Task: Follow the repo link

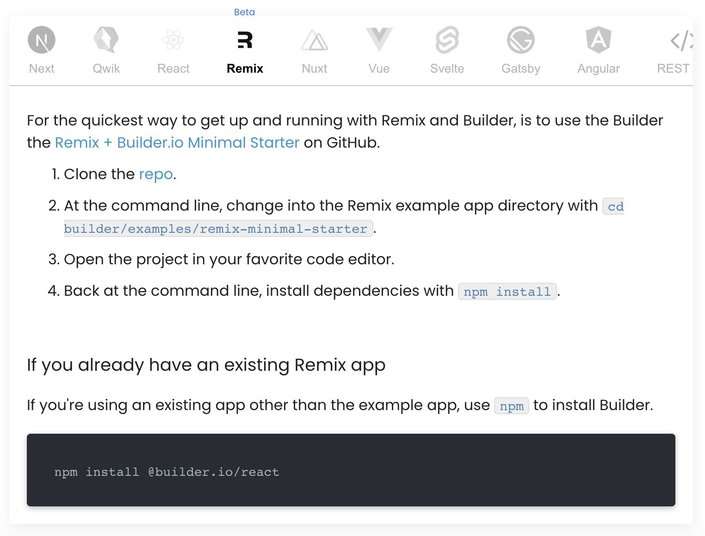Action: 156,174
